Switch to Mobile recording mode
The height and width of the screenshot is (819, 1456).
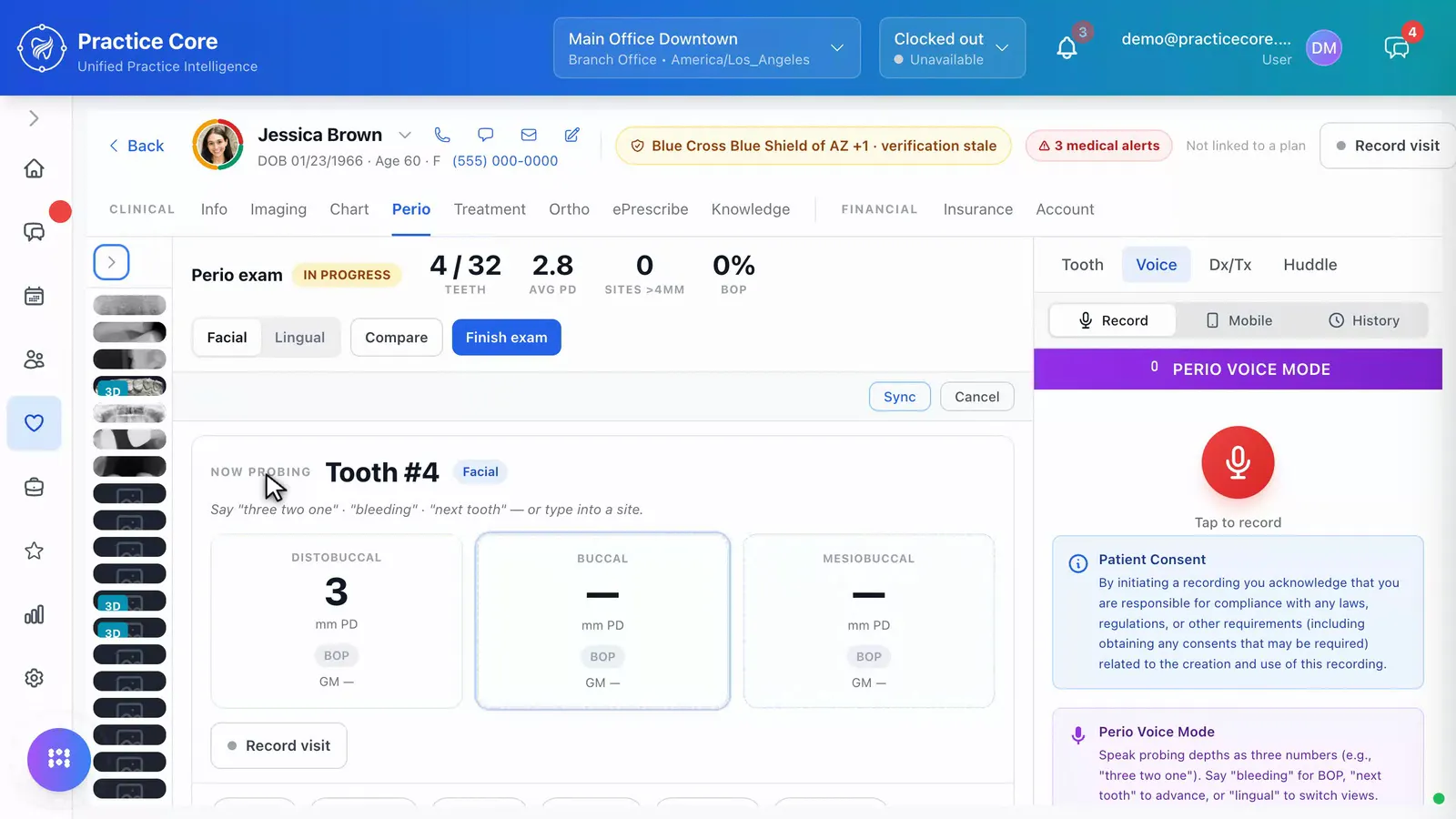pos(1239,320)
